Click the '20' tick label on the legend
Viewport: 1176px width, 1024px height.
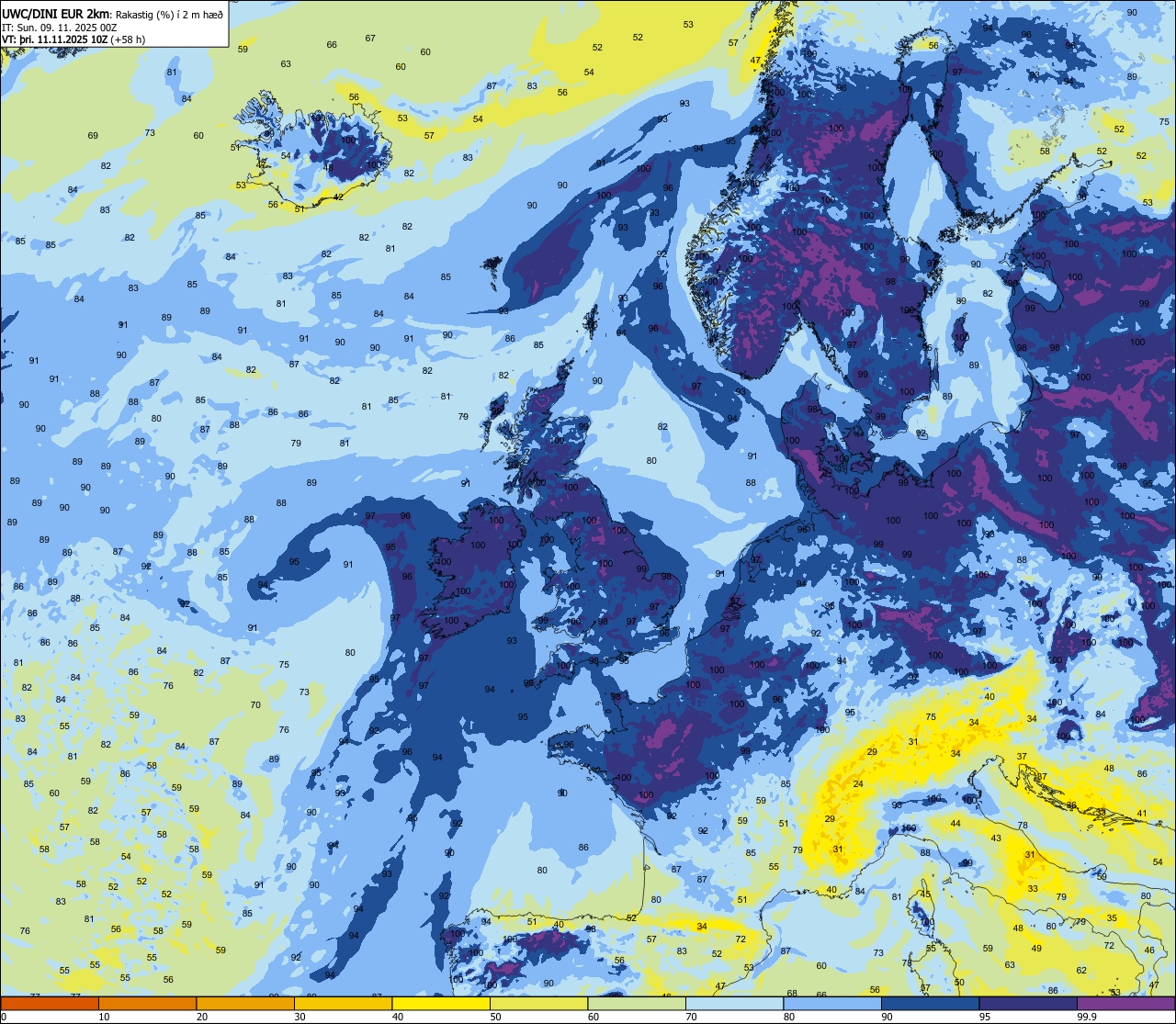(x=202, y=1017)
